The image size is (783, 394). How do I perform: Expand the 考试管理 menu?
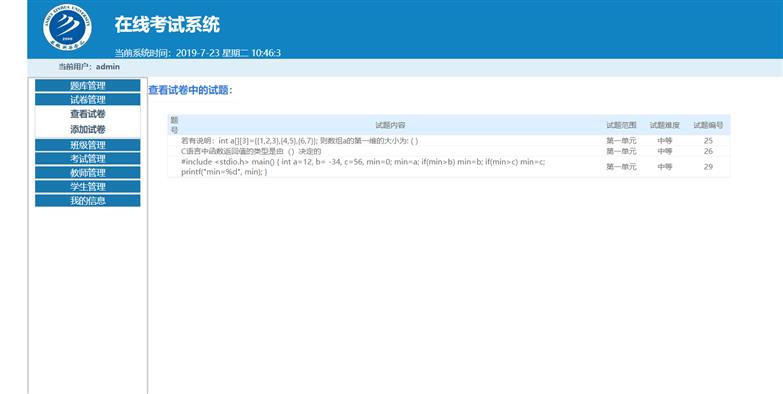pos(87,159)
